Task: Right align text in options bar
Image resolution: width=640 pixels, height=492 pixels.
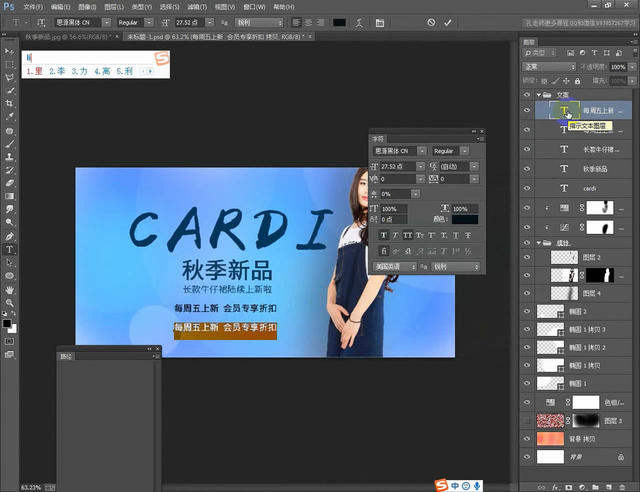Action: 320,22
